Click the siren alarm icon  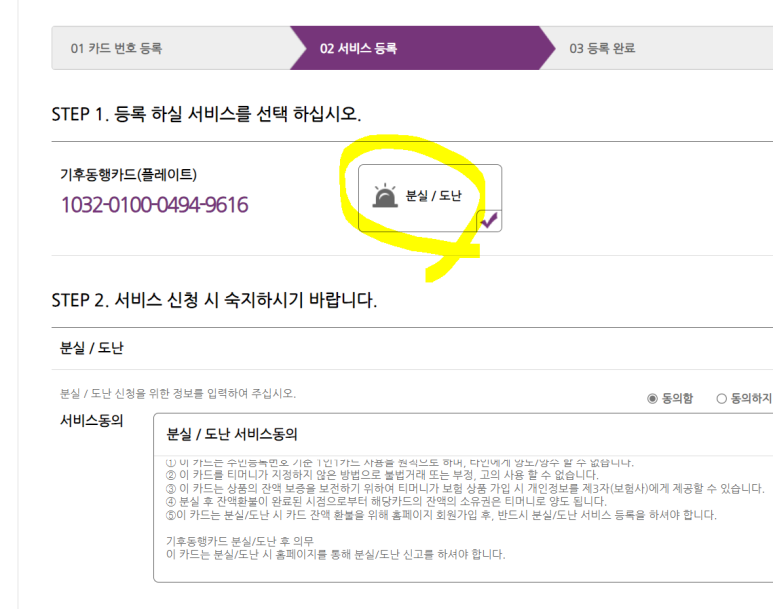coord(385,196)
